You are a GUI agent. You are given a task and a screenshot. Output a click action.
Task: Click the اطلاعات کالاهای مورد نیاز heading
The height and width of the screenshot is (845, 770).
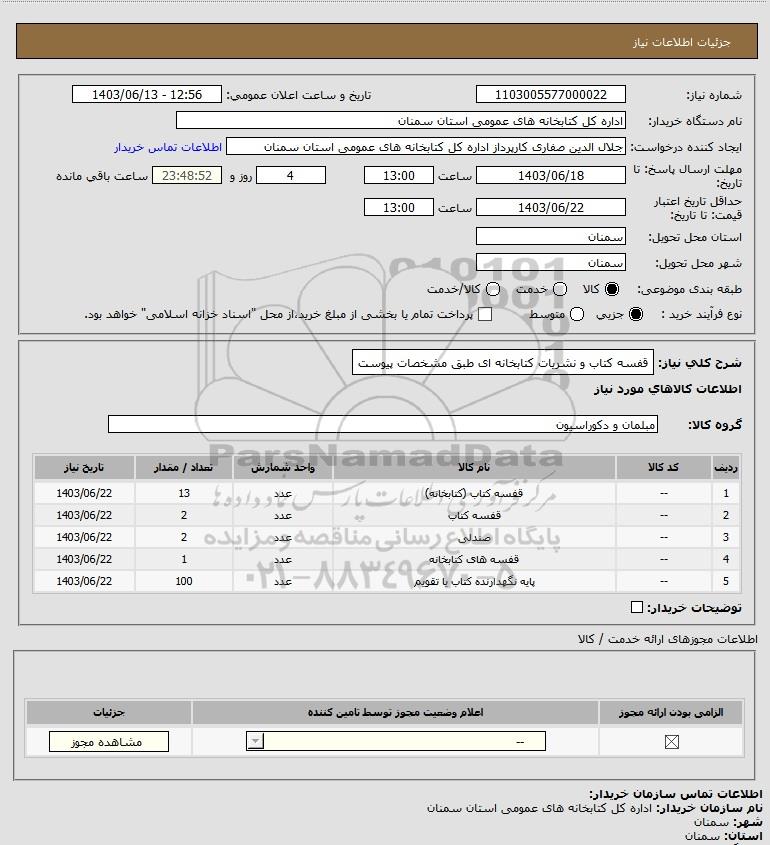coord(668,389)
